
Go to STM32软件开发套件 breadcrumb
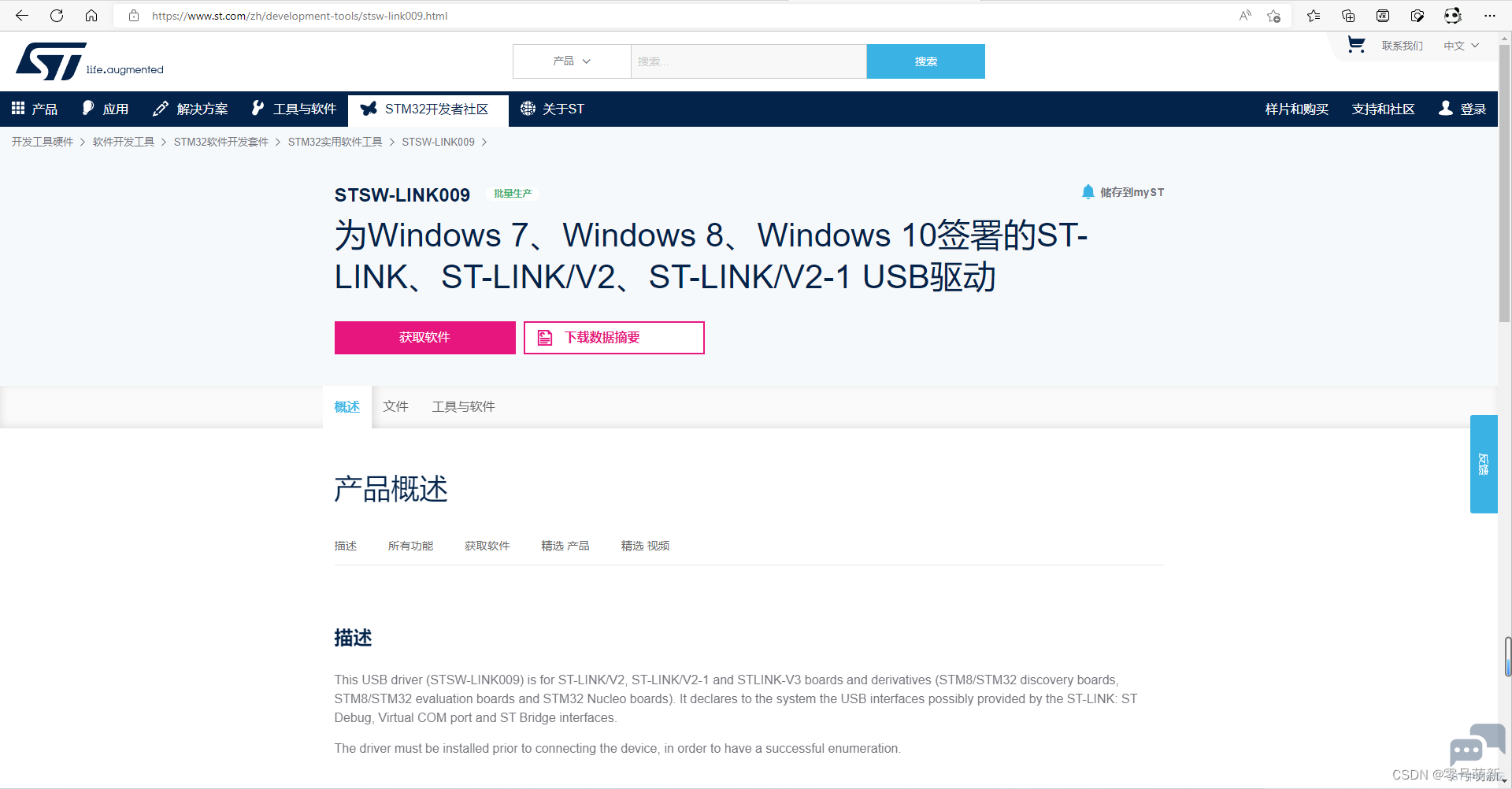(221, 142)
